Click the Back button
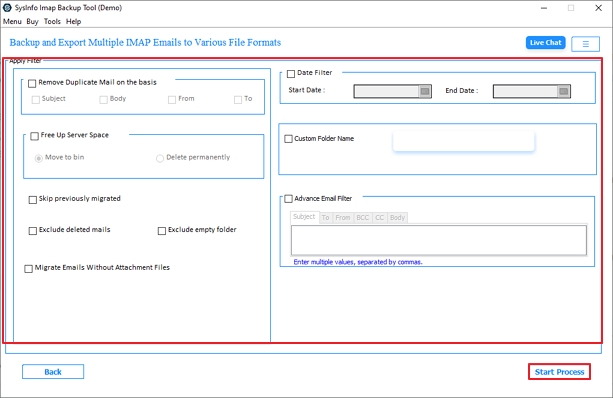613x398 pixels. pos(53,372)
